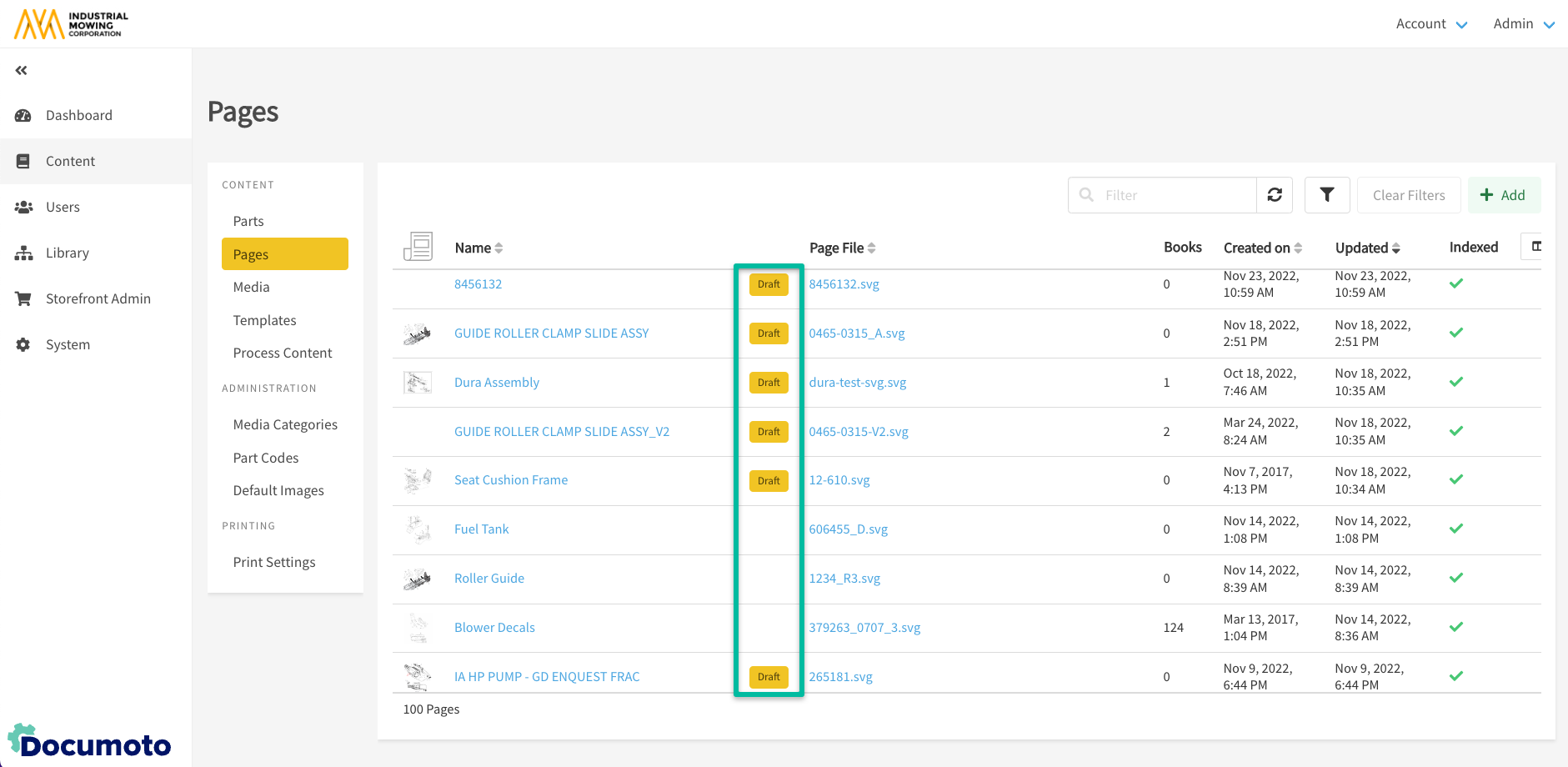Select Media in Content menu
This screenshot has height=767, width=1568.
251,288
